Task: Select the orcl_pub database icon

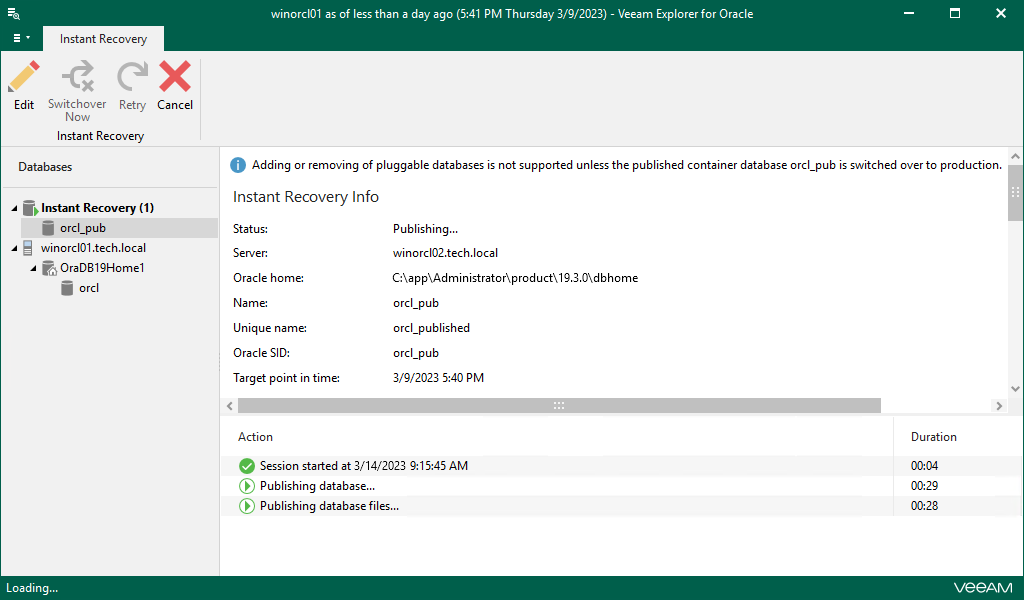Action: point(48,228)
